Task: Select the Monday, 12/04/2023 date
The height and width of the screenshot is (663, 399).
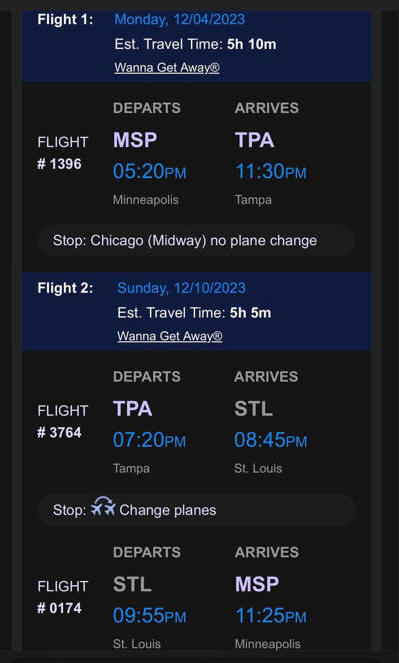Action: click(x=179, y=19)
